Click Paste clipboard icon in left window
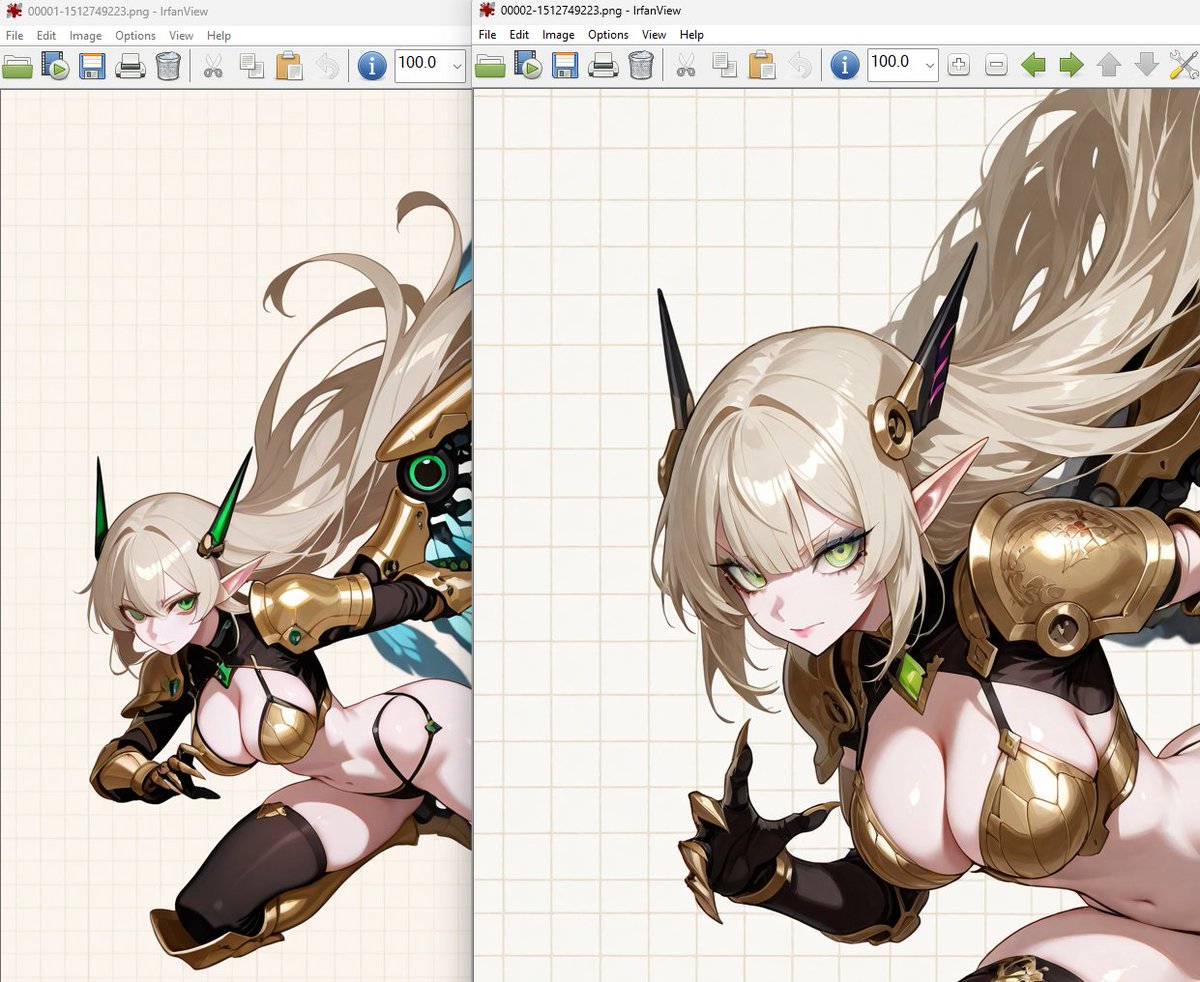Screen dimensions: 1200x982 coord(289,67)
